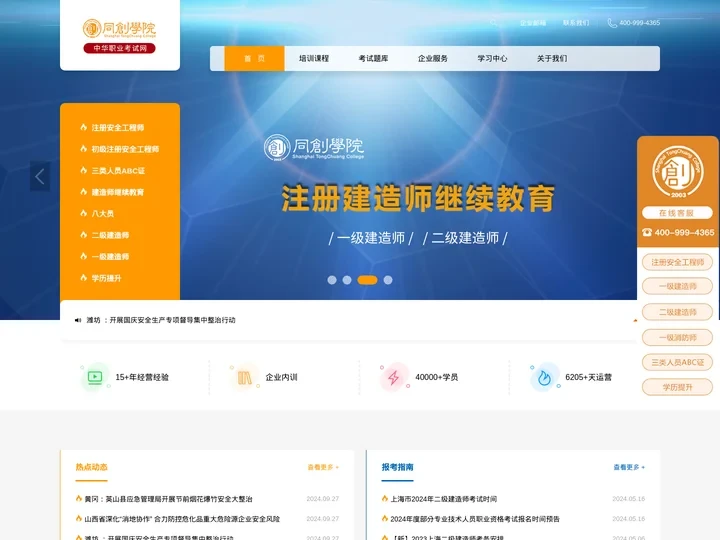Click the 中华职业考试网 red badge
Screen dimensions: 720x540
click(119, 48)
